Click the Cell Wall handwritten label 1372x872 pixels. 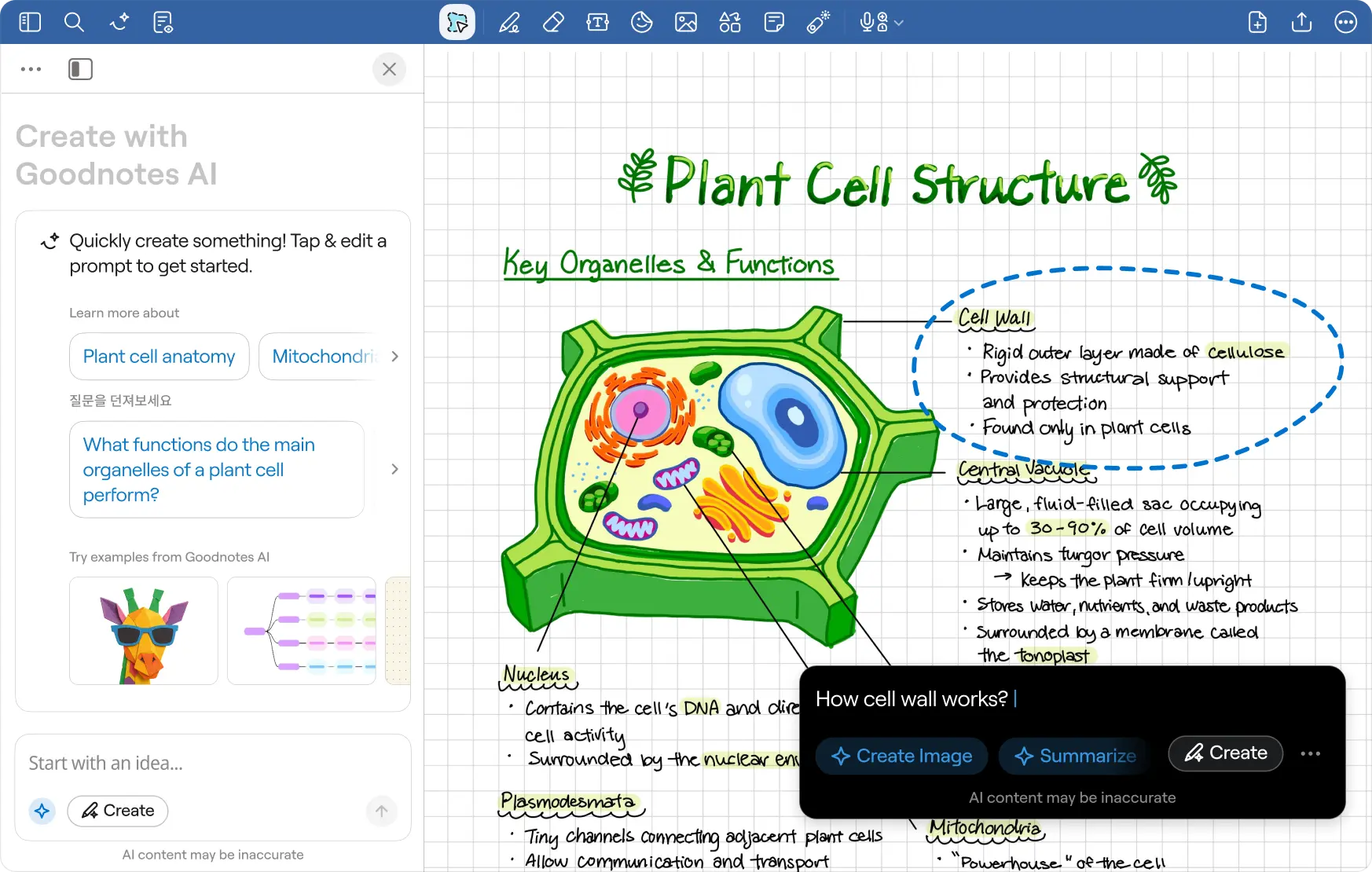click(x=995, y=318)
